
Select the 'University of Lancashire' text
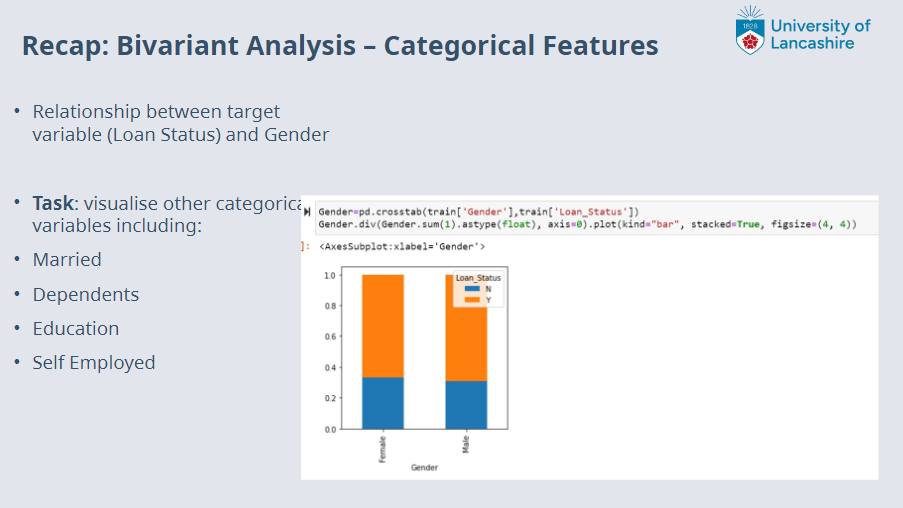pyautogui.click(x=821, y=35)
